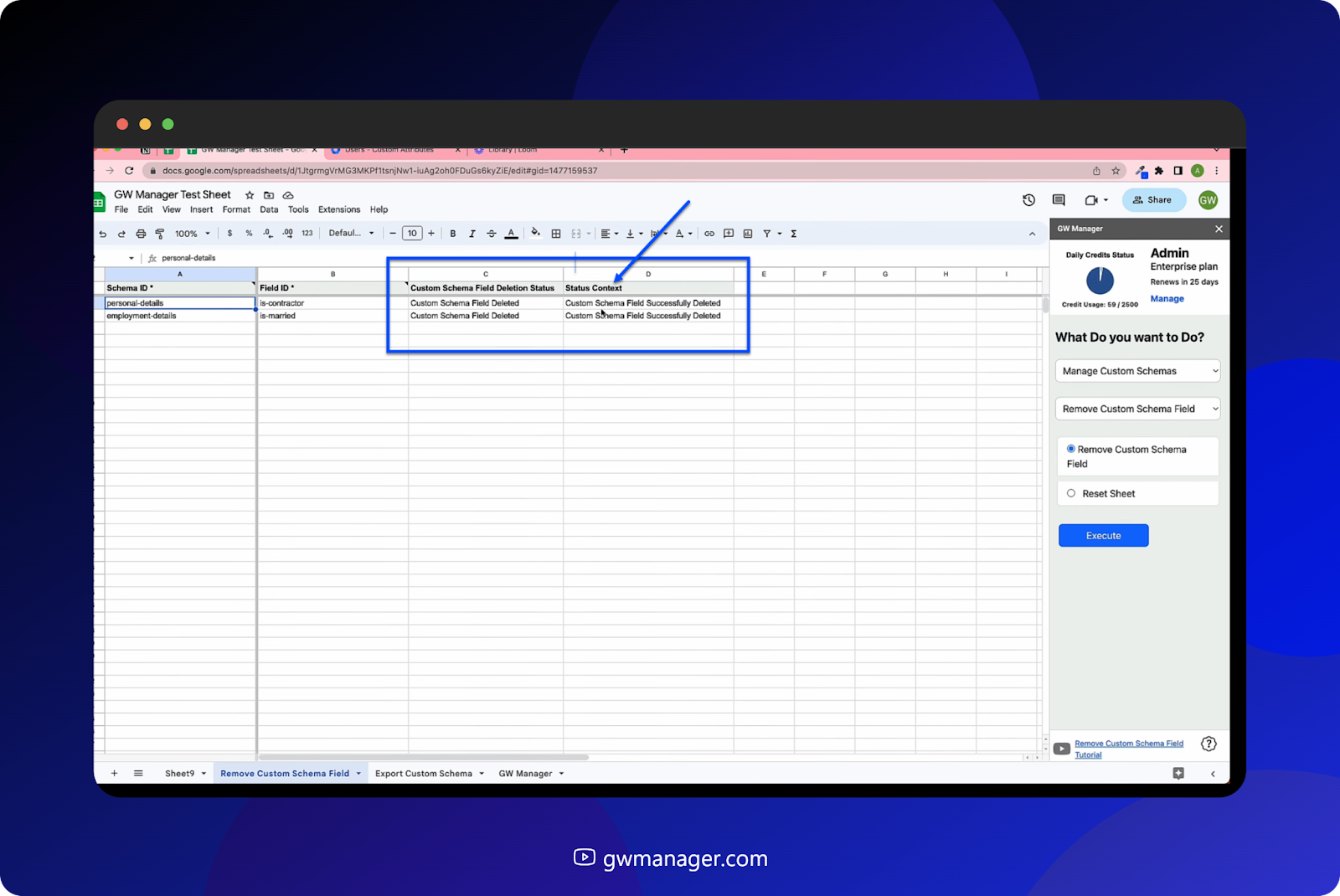Viewport: 1340px width, 896px height.
Task: Open the File menu
Action: pyautogui.click(x=121, y=210)
